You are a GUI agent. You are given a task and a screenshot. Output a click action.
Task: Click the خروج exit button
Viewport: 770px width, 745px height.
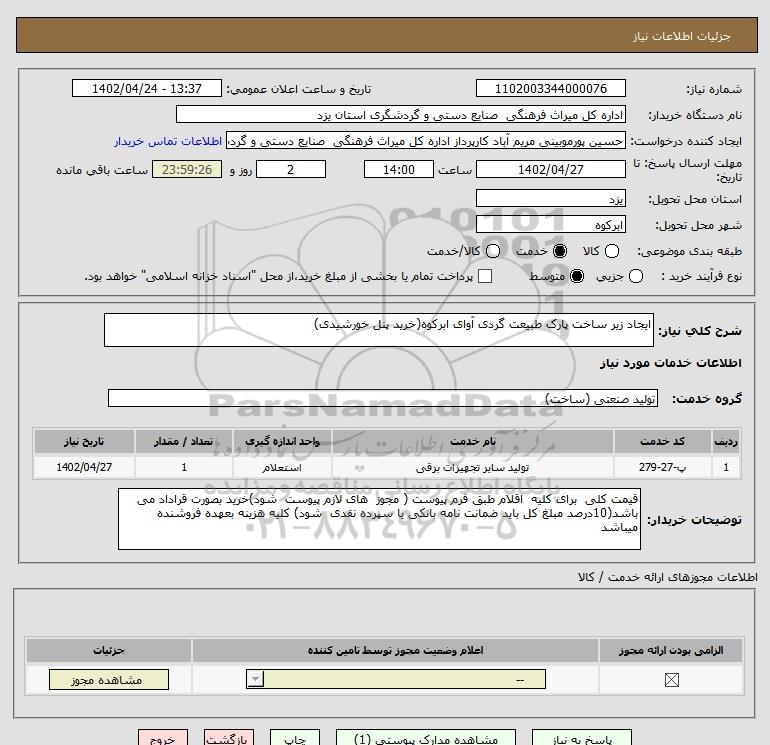pos(163,738)
